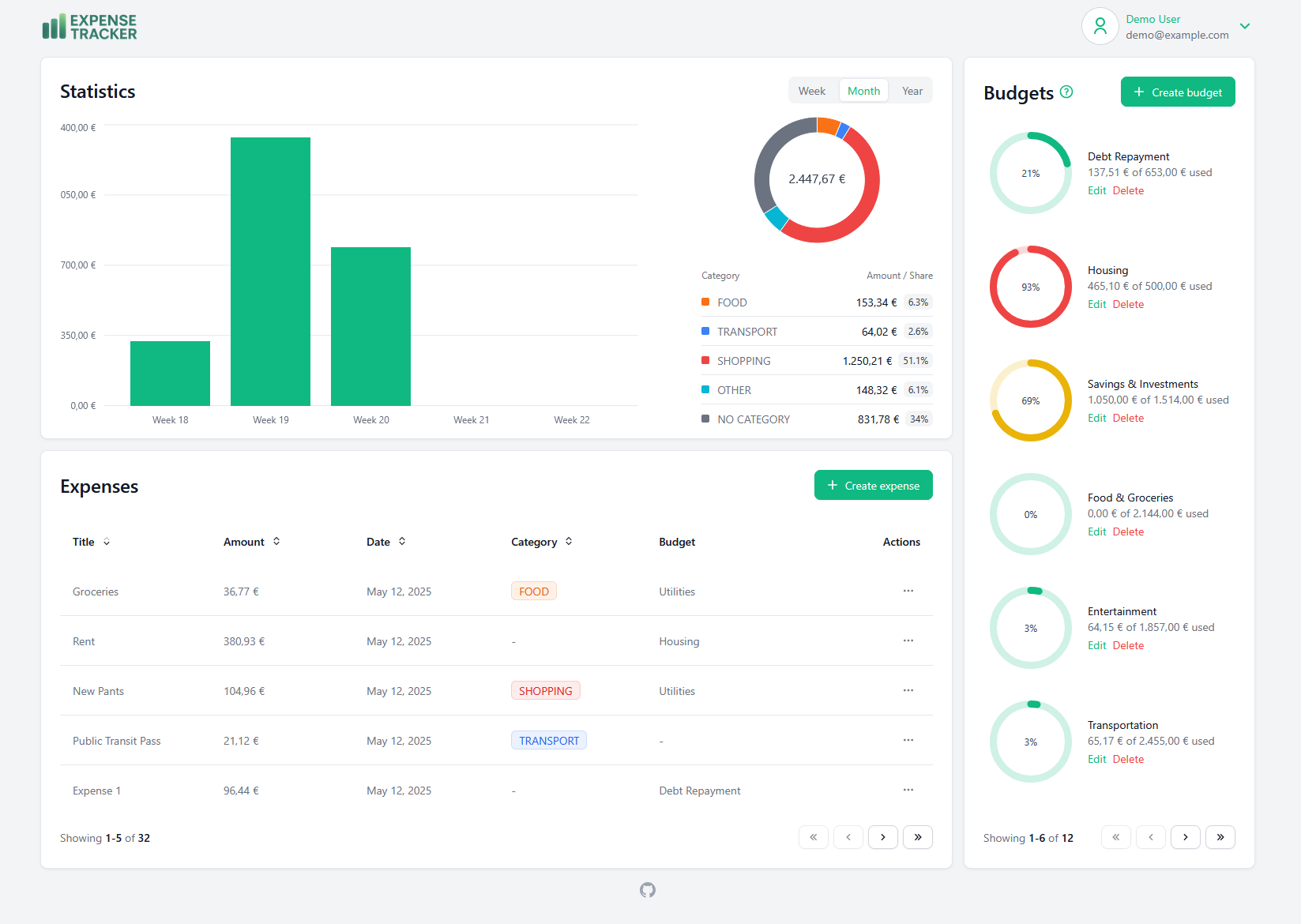Image resolution: width=1301 pixels, height=924 pixels.
Task: Click the FOOD category tag on Groceries
Action: (x=533, y=591)
